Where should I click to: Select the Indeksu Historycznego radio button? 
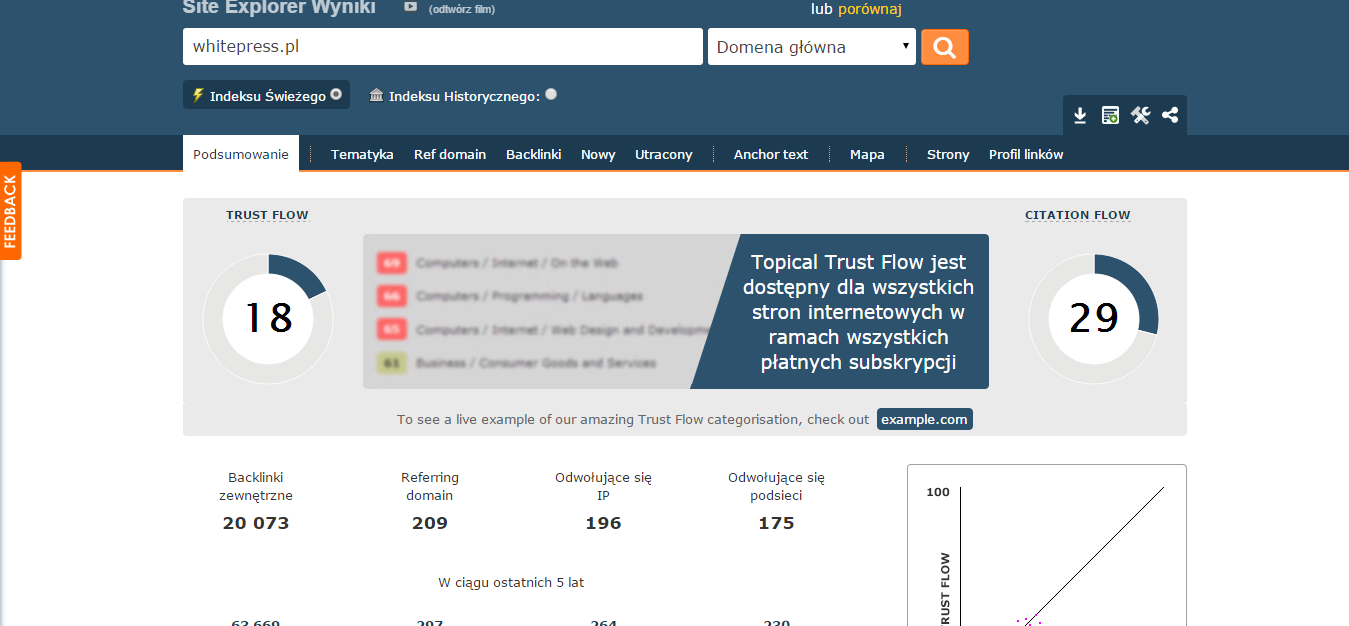551,95
